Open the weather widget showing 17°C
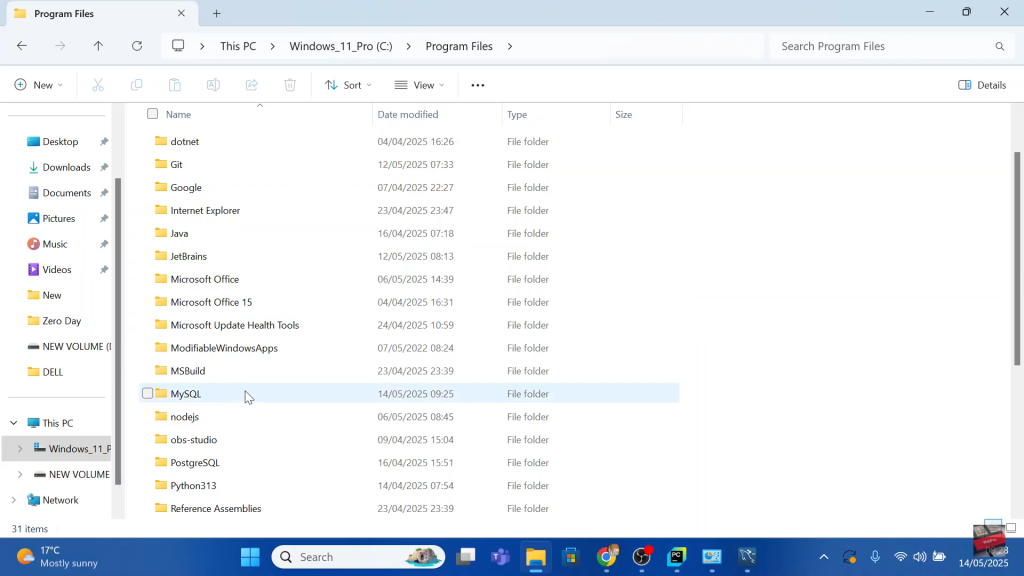The image size is (1024, 576). tap(57, 557)
